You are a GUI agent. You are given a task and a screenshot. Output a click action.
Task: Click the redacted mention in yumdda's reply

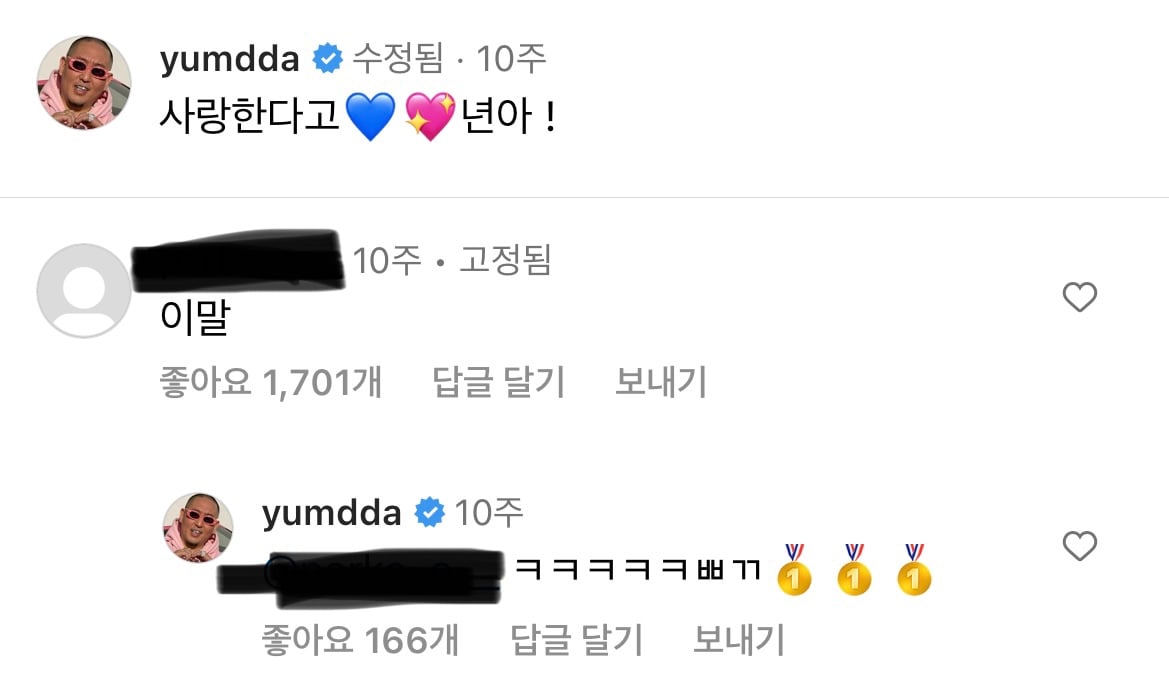(359, 575)
